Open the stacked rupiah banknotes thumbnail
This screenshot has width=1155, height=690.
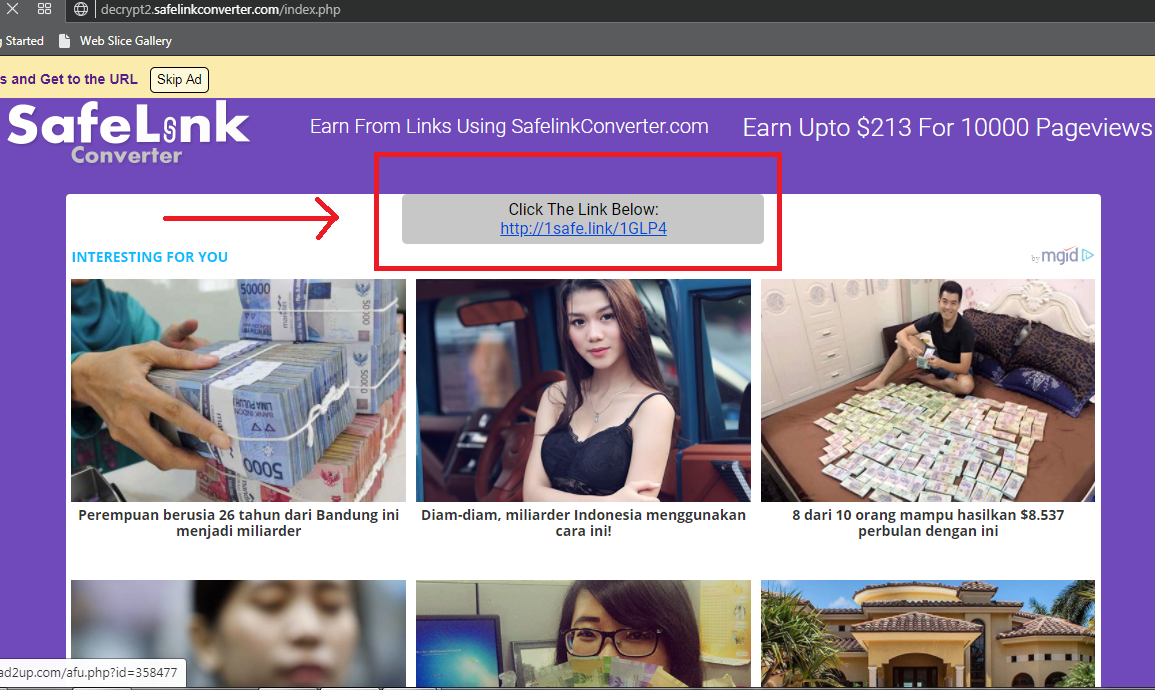[x=238, y=390]
